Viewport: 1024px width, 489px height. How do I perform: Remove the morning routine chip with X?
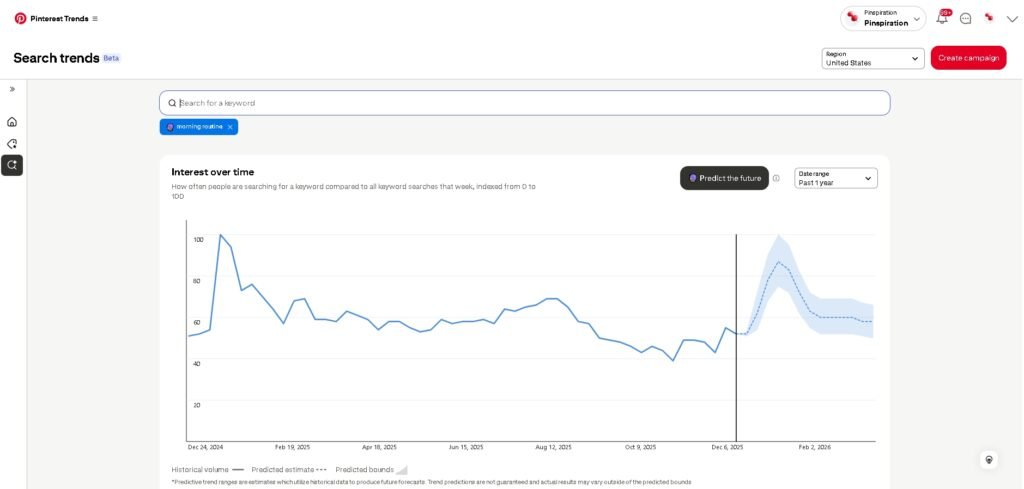[230, 127]
